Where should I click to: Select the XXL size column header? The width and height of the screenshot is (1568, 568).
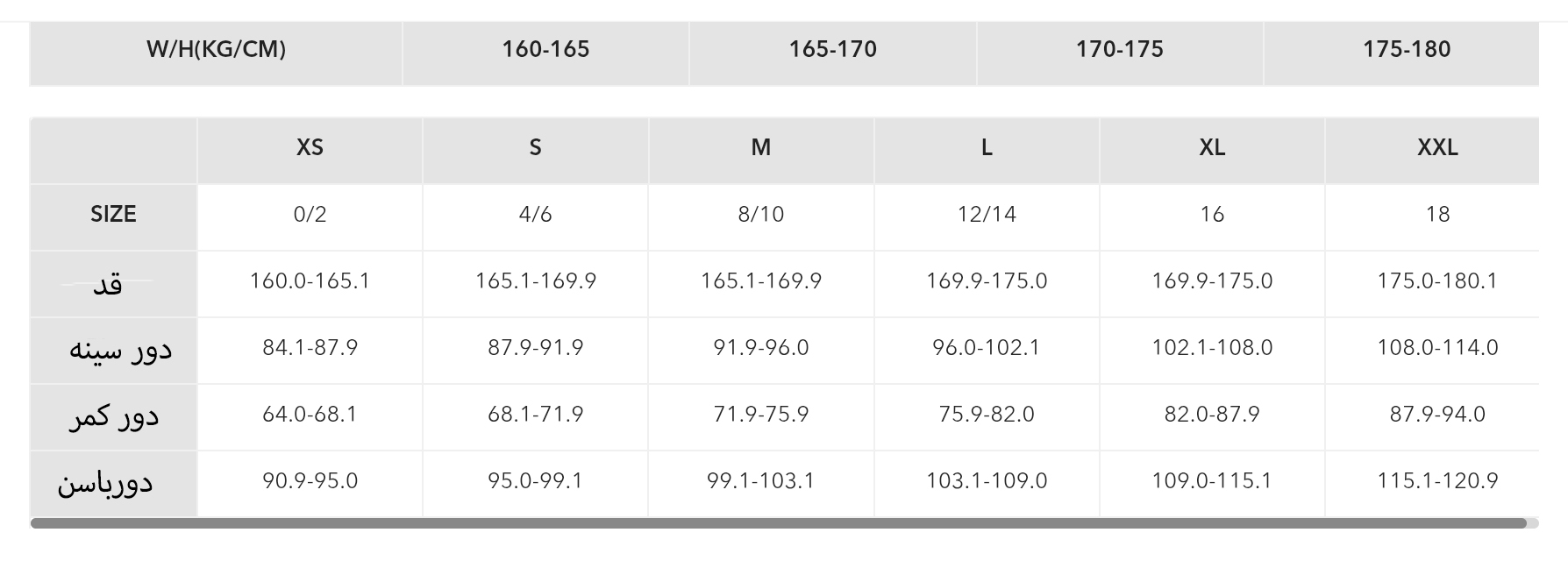[1437, 147]
